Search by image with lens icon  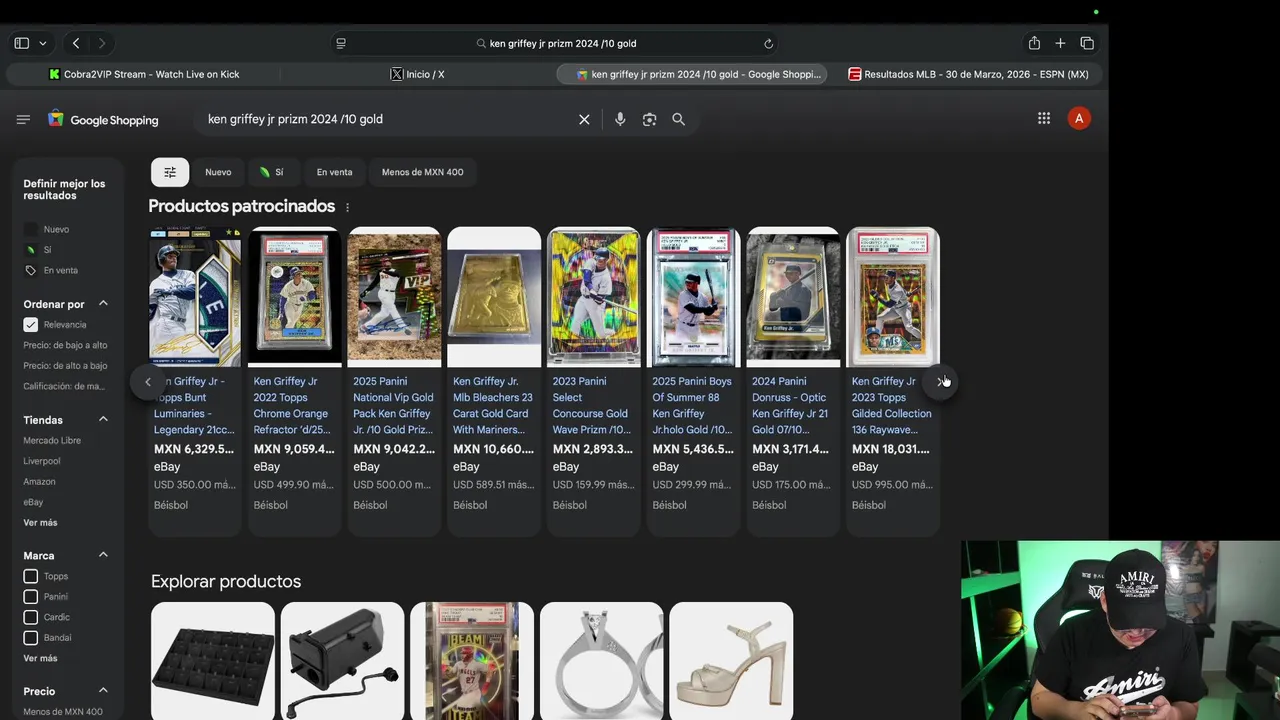coord(649,119)
